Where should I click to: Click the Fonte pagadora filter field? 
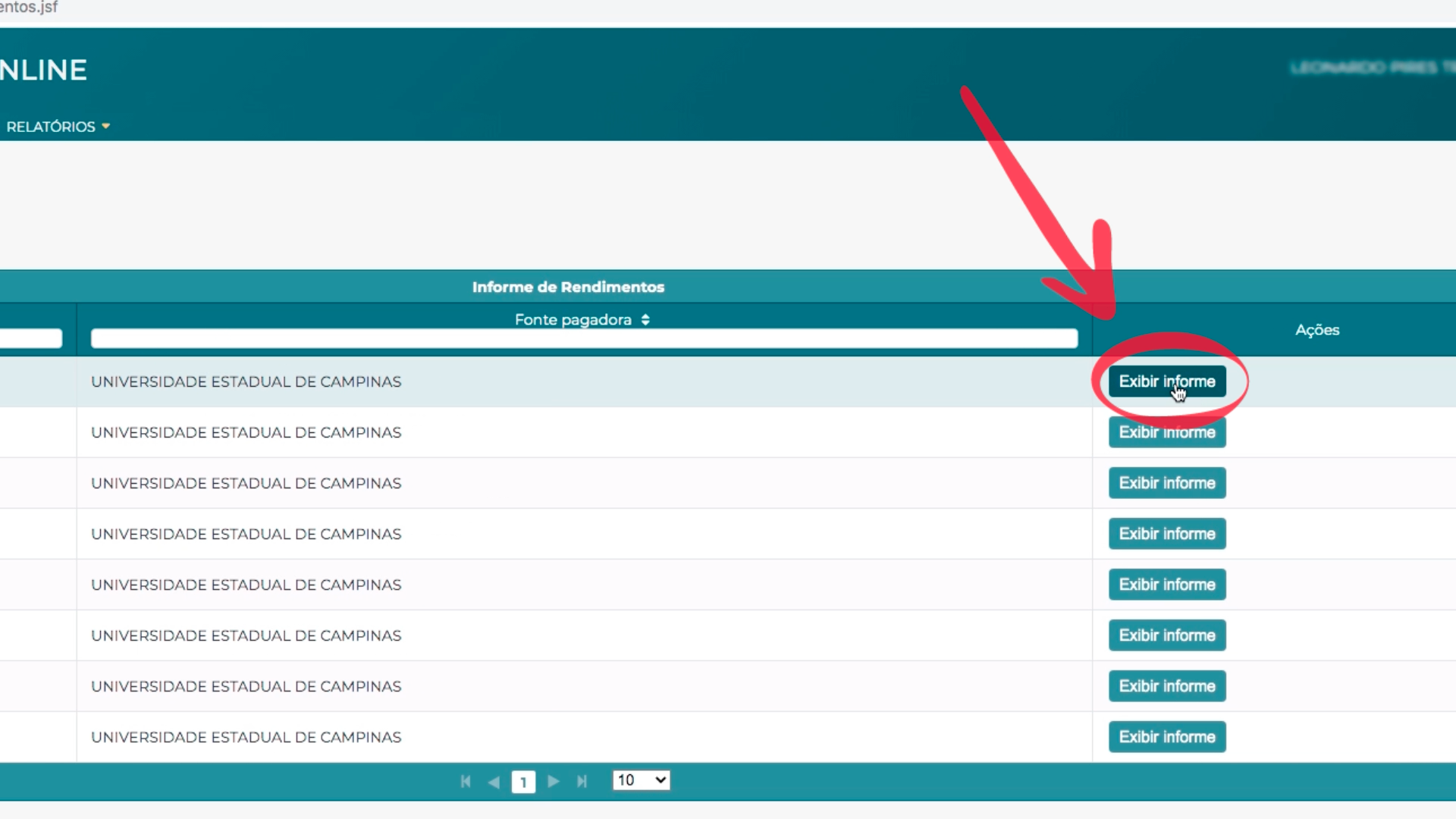pos(584,338)
